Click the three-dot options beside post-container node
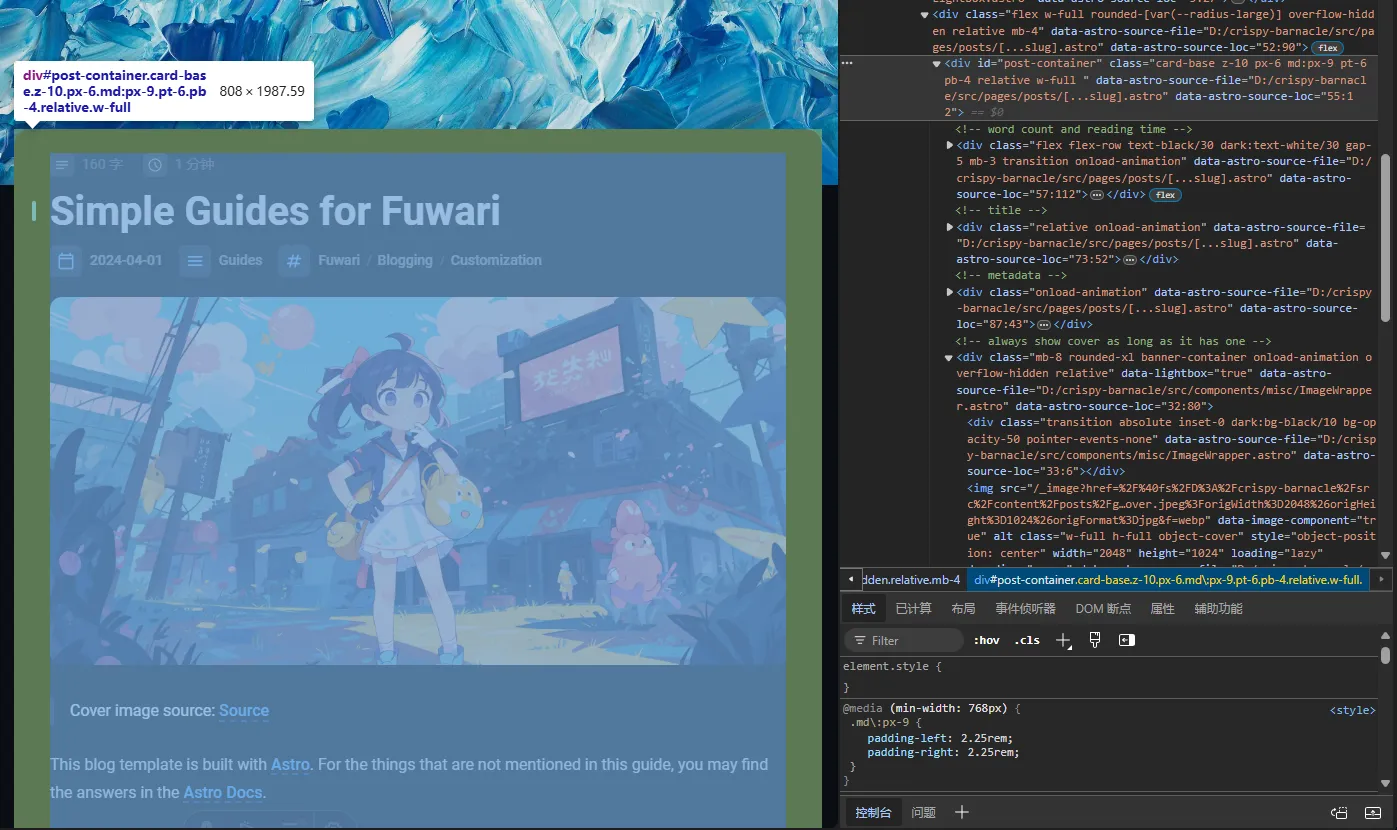 tap(847, 63)
